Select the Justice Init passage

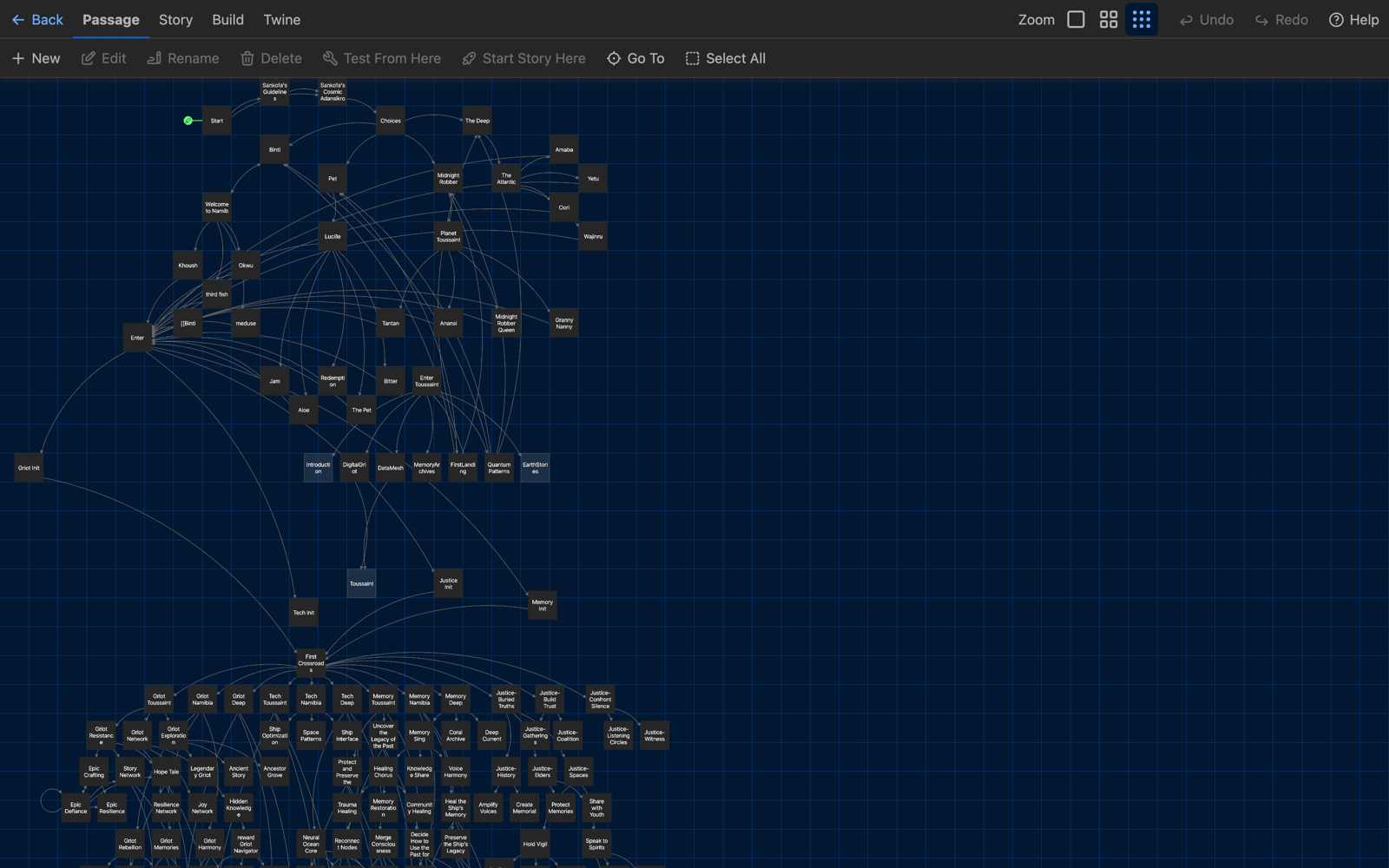click(x=449, y=583)
